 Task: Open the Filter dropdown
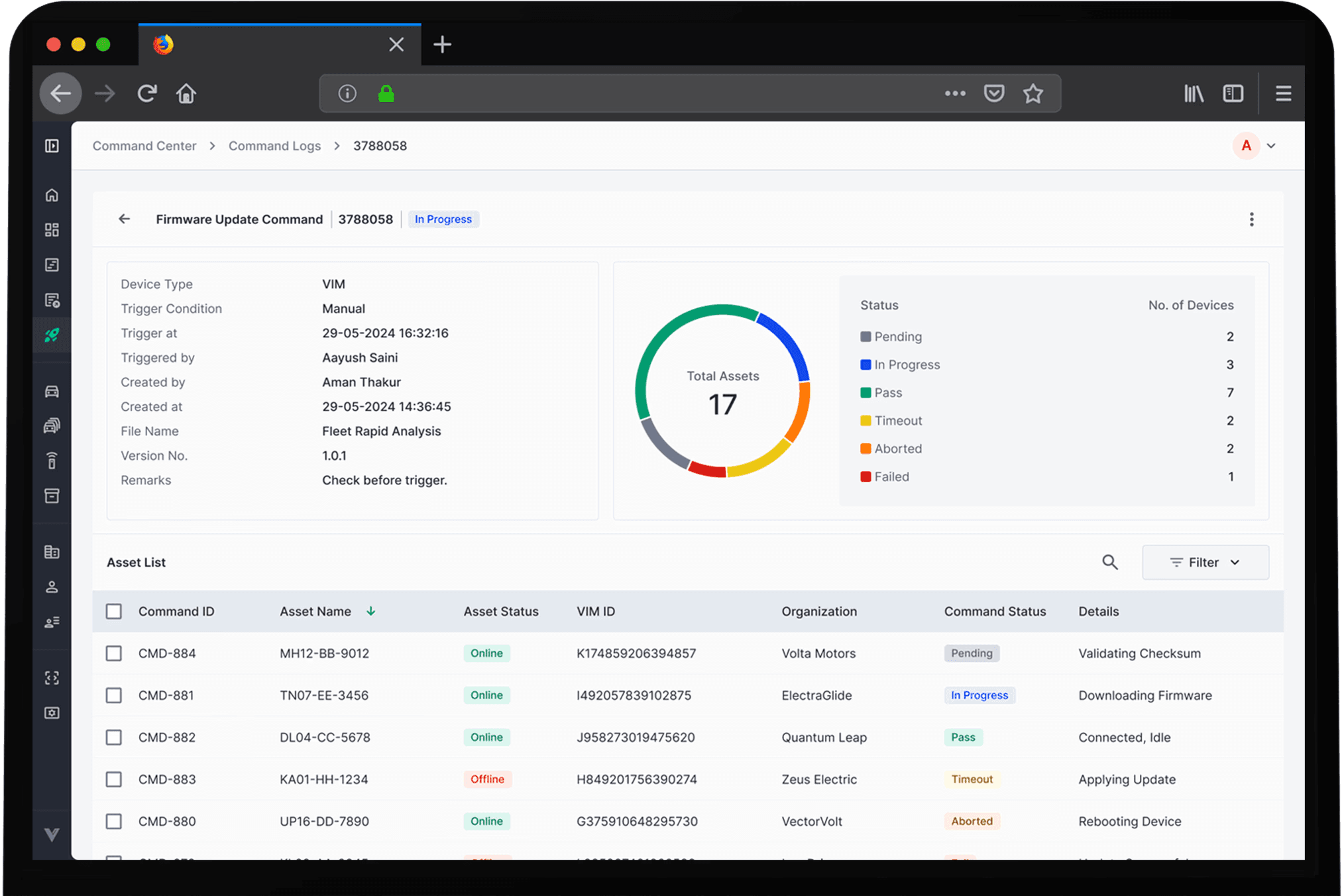click(1205, 562)
